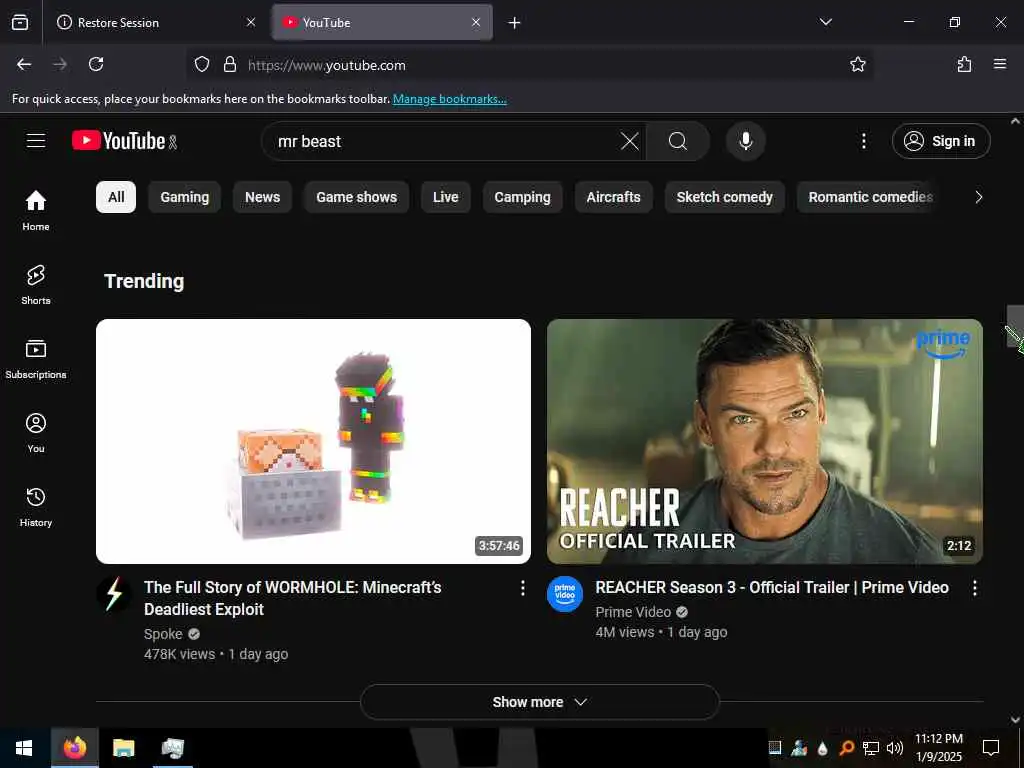Viewport: 1024px width, 768px height.
Task: Open Shorts from sidebar
Action: [x=36, y=285]
